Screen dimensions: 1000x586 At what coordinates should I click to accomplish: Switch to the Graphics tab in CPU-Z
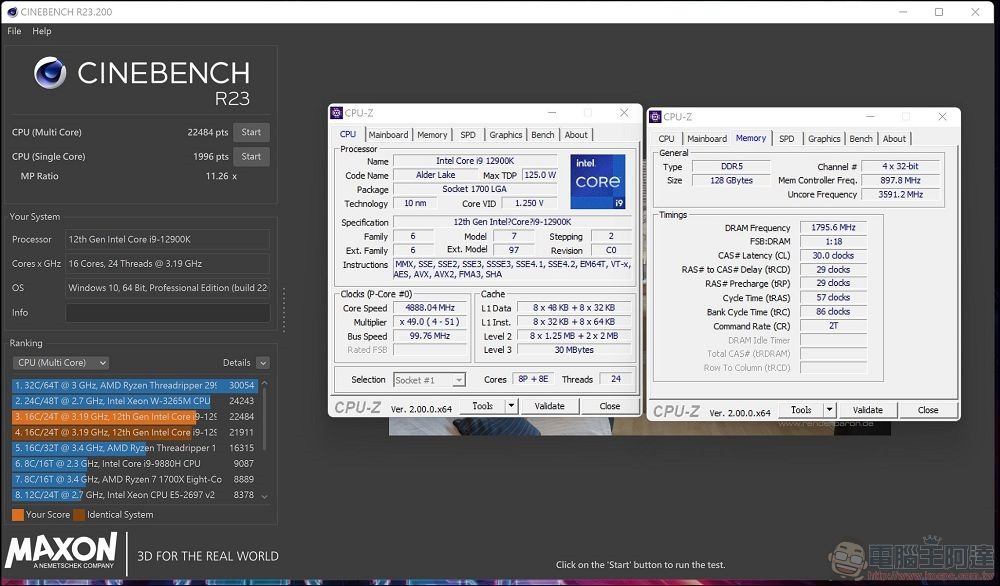pyautogui.click(x=505, y=134)
